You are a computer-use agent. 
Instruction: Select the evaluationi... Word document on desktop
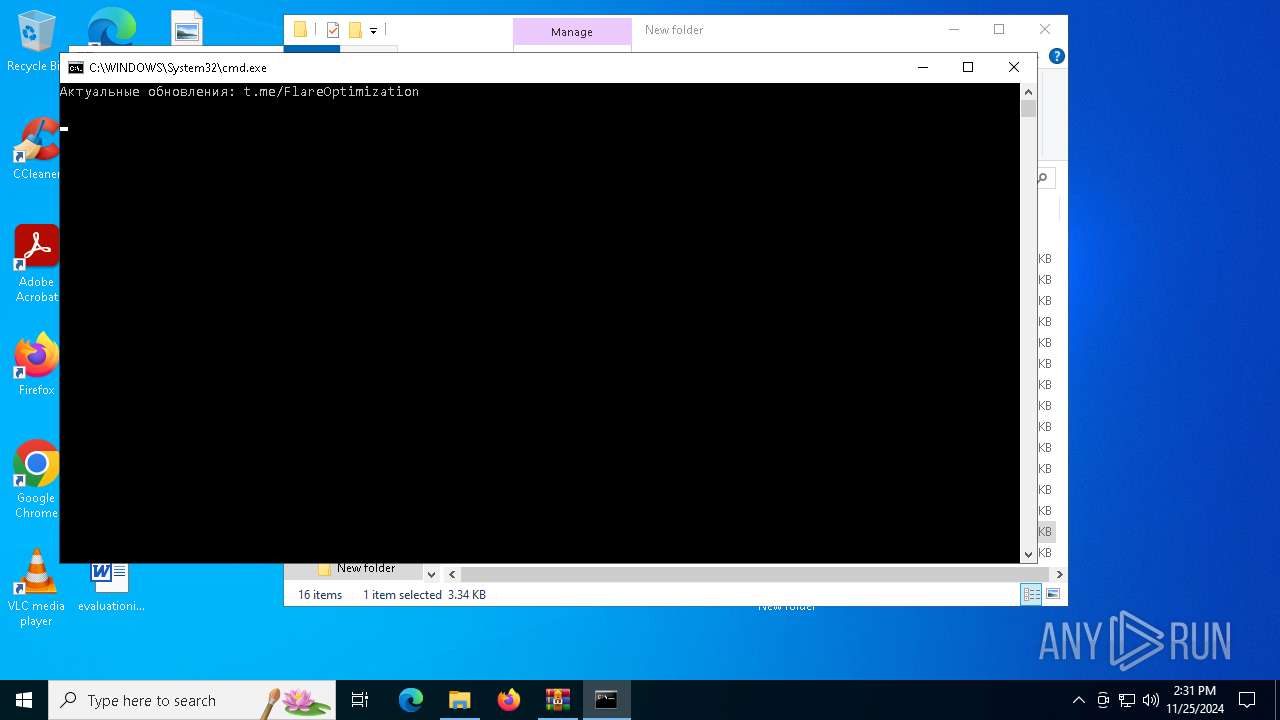[x=111, y=587]
